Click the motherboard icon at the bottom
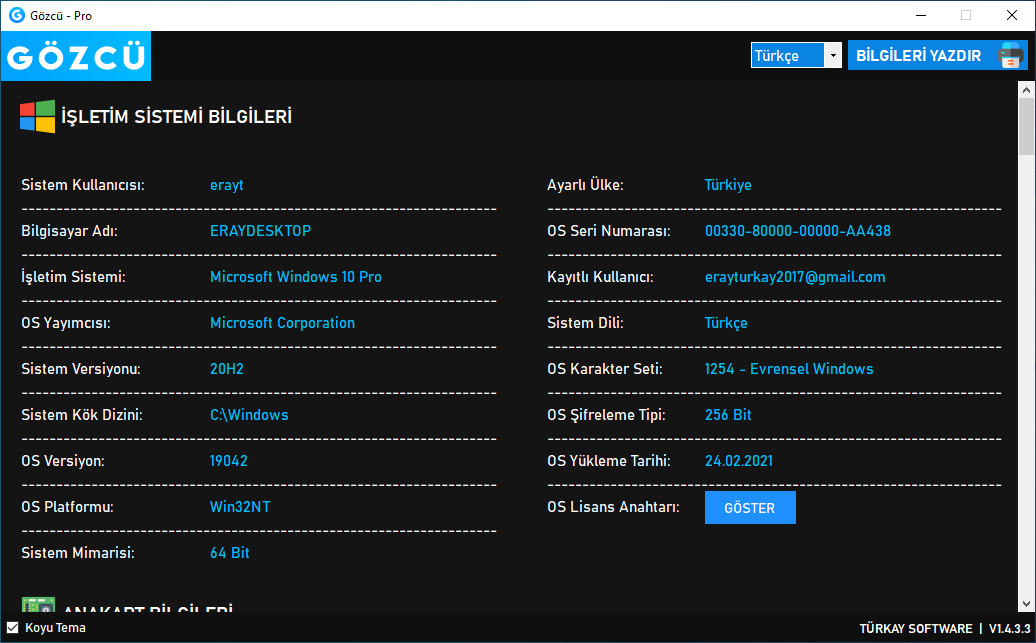 click(x=38, y=605)
